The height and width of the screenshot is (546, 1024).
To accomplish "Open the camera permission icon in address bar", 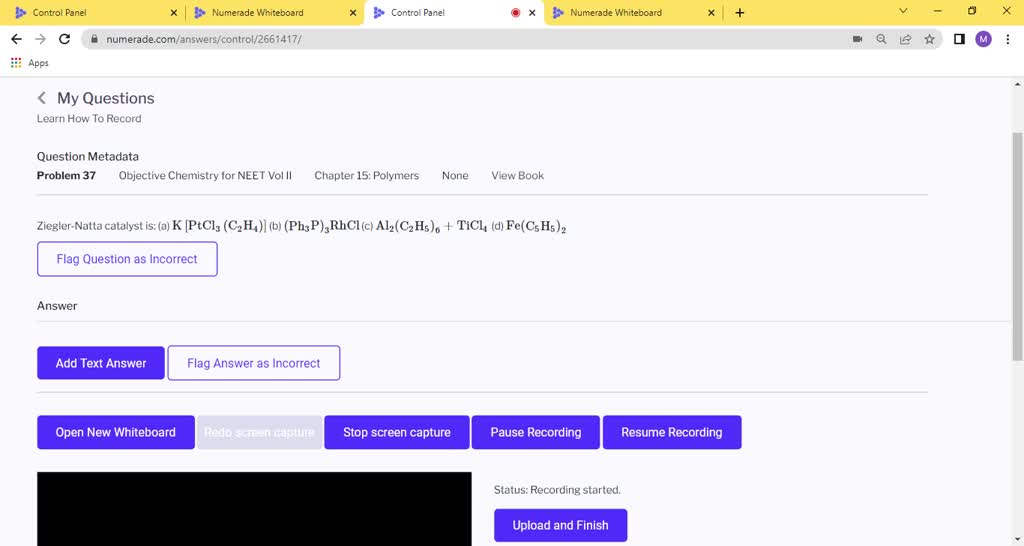I will (x=857, y=39).
